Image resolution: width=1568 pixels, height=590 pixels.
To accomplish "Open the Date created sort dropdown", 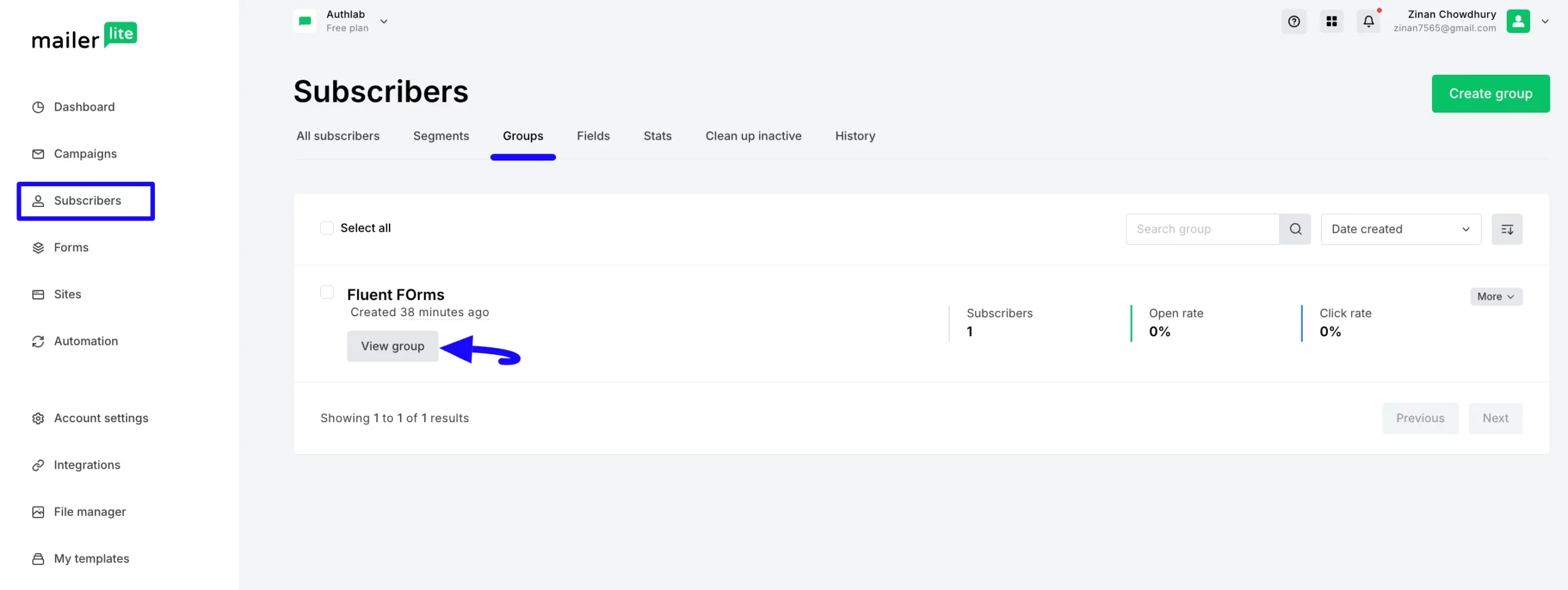I will pyautogui.click(x=1401, y=229).
